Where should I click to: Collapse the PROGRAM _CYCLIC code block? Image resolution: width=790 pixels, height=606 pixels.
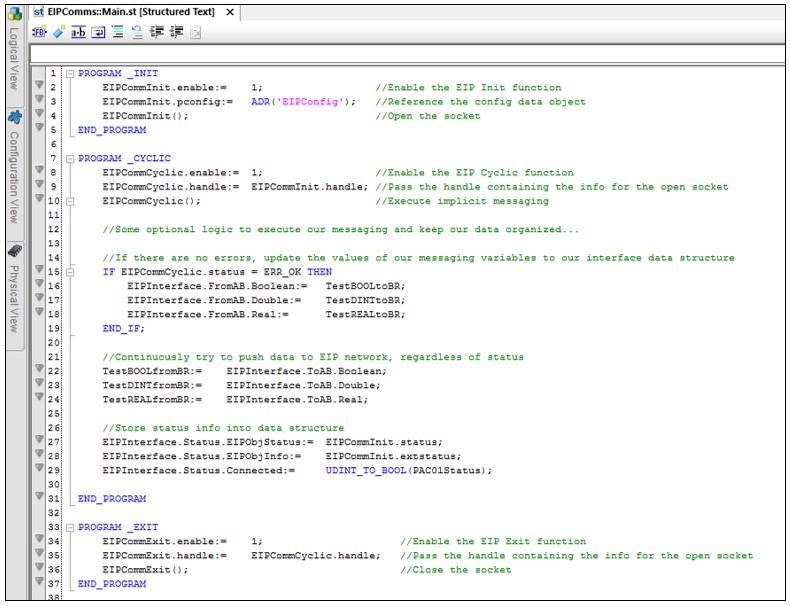tap(69, 159)
